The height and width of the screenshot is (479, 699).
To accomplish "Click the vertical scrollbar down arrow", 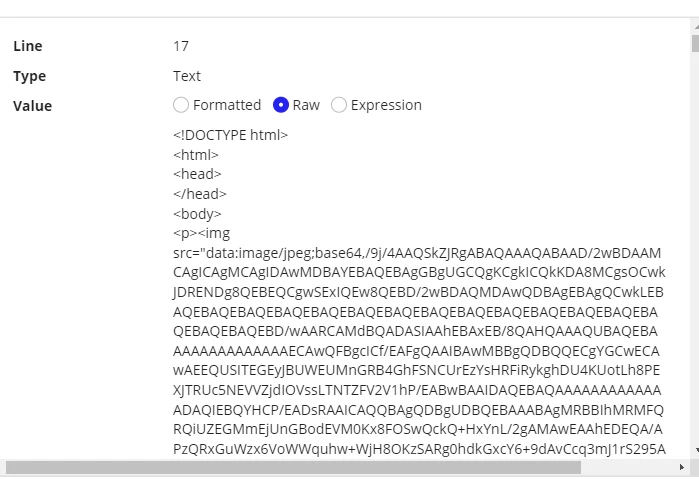I will 696,450.
